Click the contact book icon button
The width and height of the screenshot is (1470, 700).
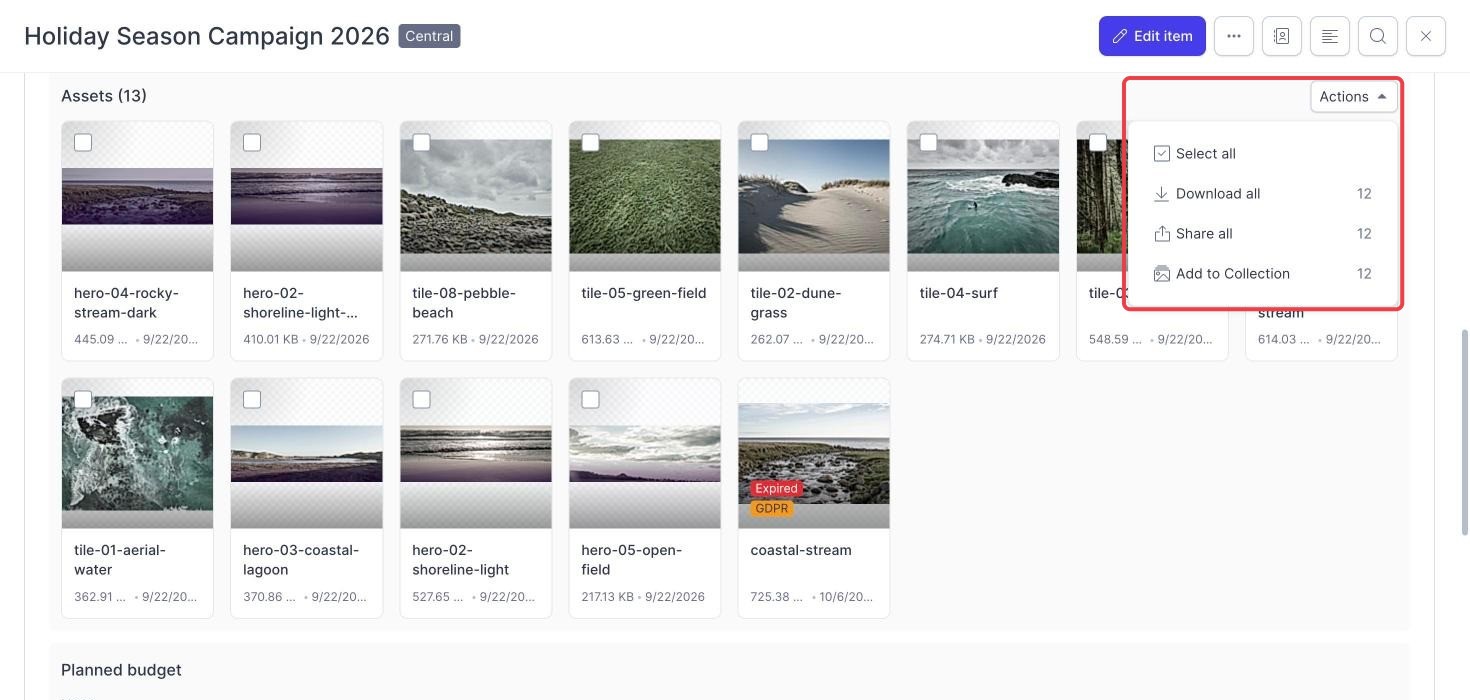(1282, 36)
